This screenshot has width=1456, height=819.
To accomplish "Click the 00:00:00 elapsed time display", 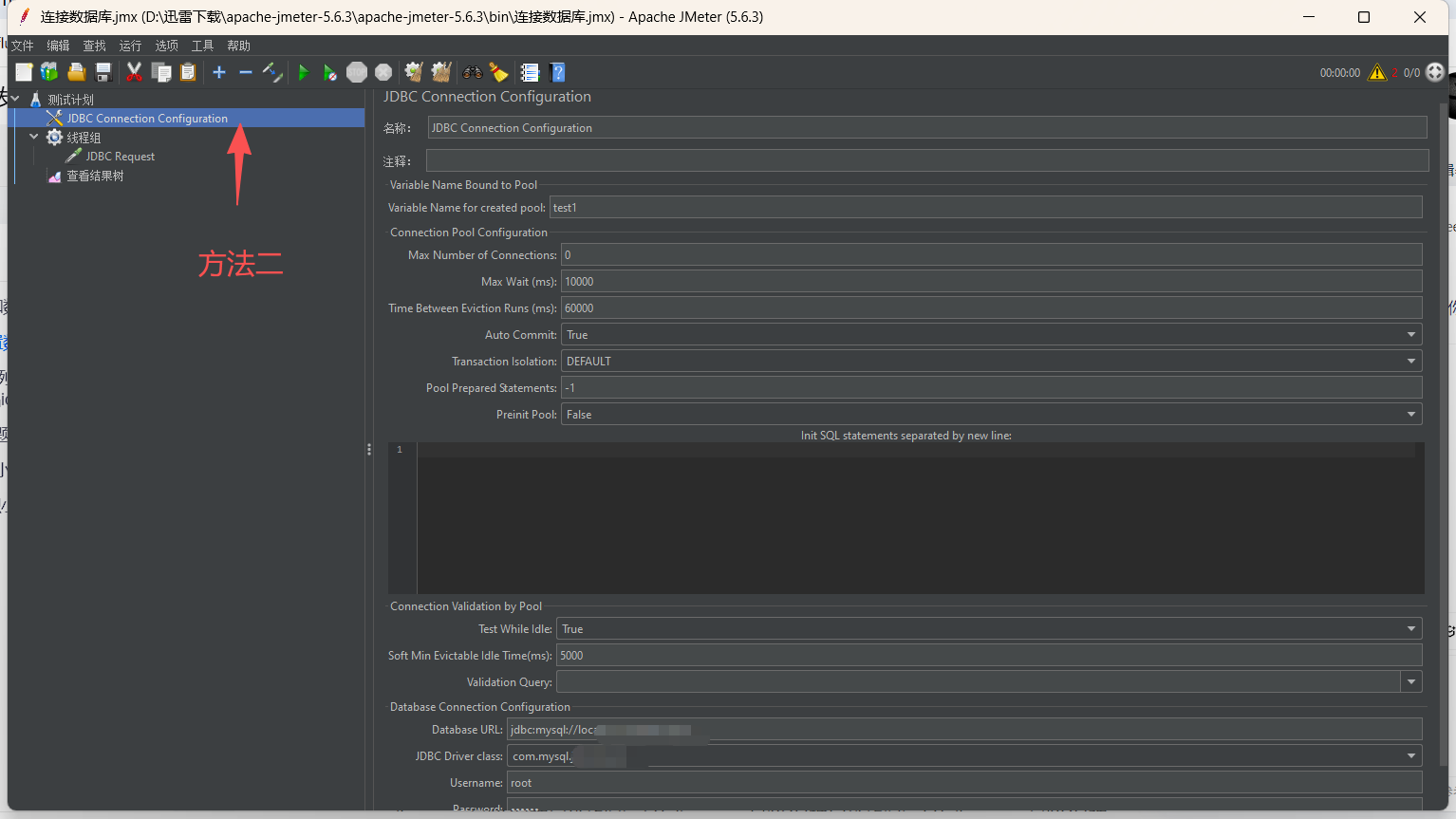I will point(1340,73).
